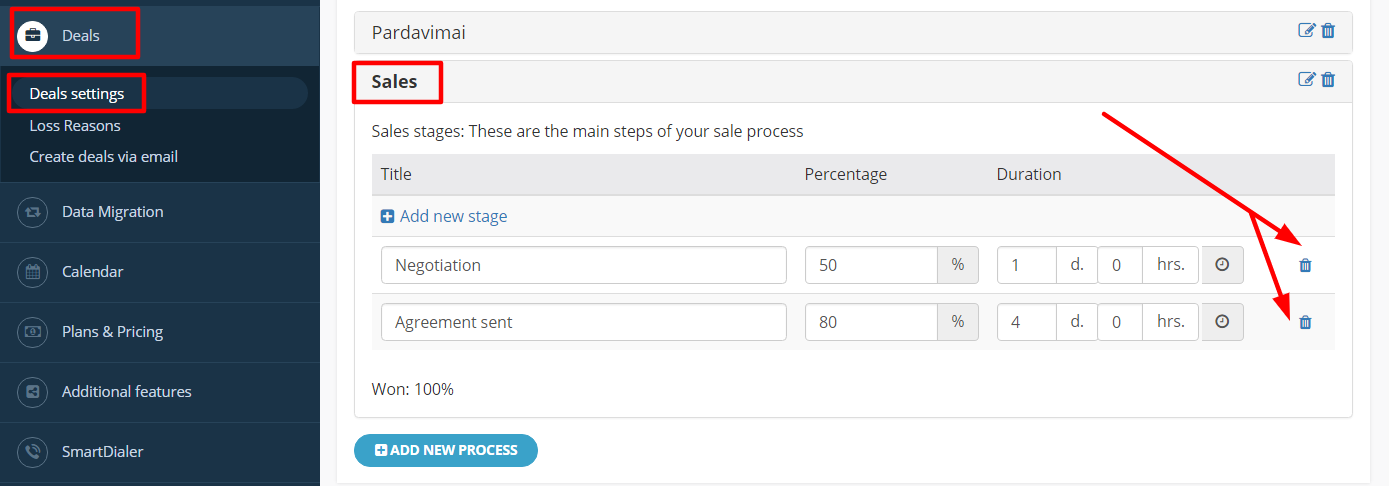Viewport: 1389px width, 486px height.
Task: Go to Loss Reasons settings
Action: point(75,126)
